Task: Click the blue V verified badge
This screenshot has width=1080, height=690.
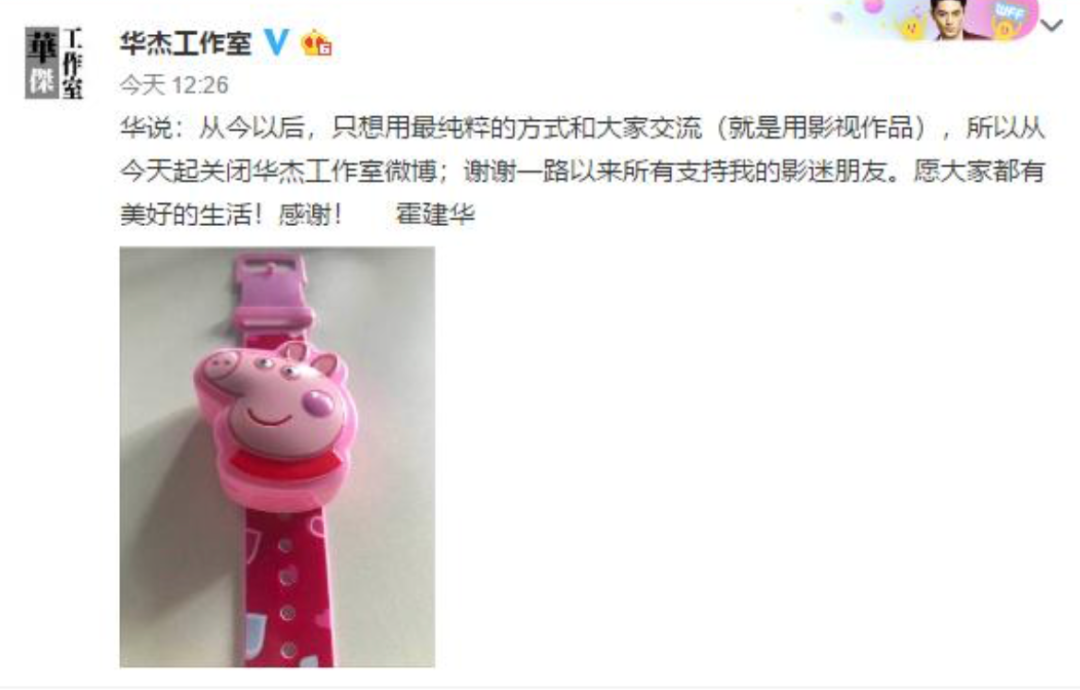Action: click(277, 43)
